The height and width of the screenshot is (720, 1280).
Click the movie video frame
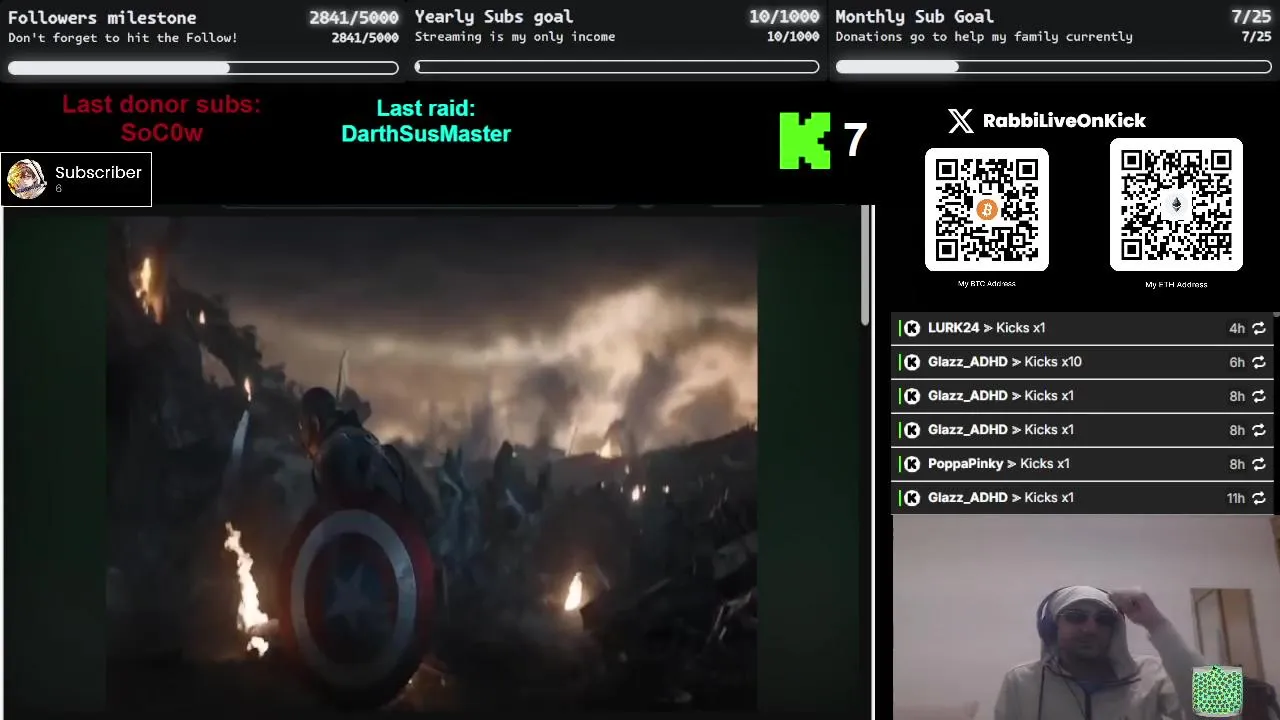[432, 462]
